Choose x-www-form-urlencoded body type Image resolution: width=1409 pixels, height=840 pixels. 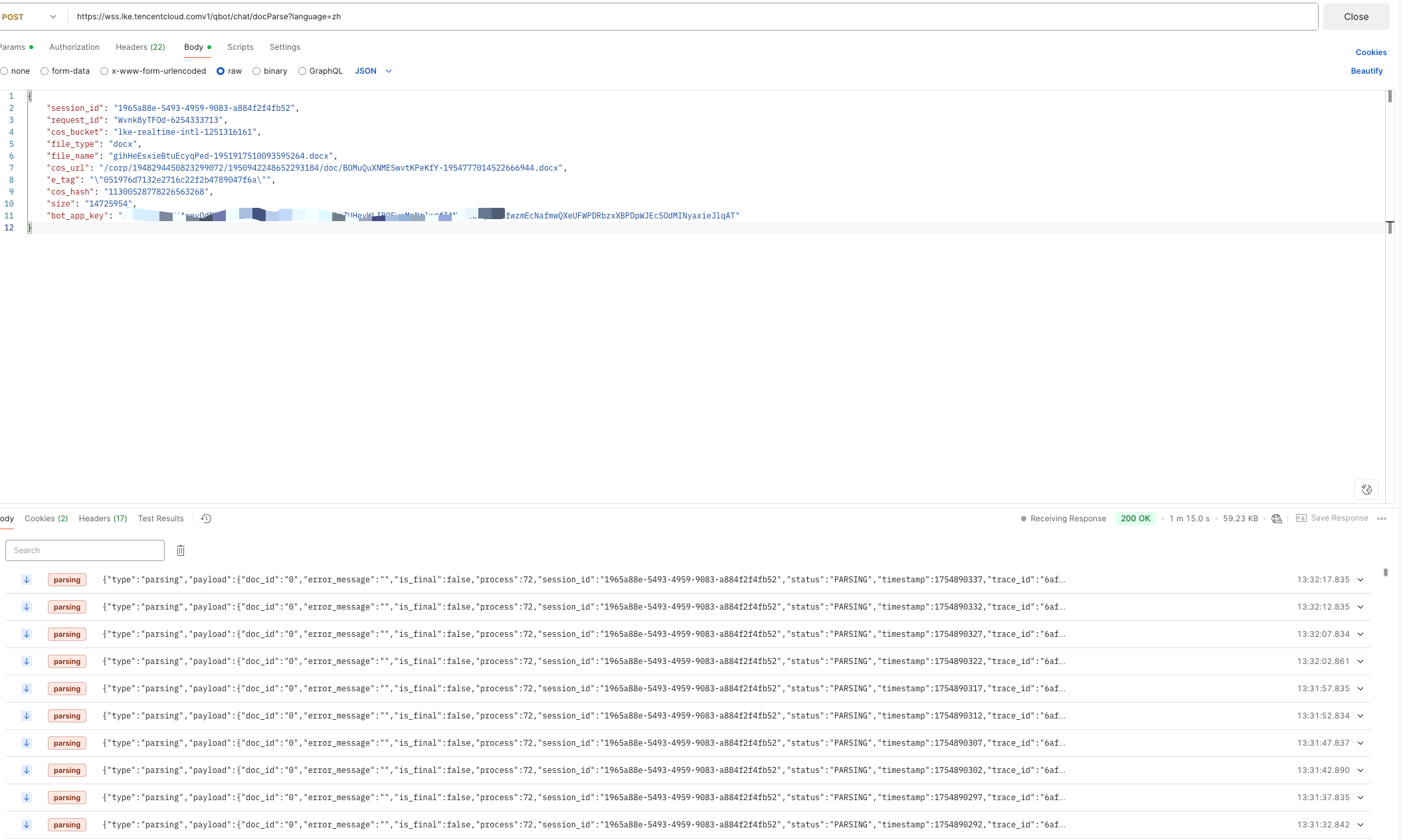point(104,71)
